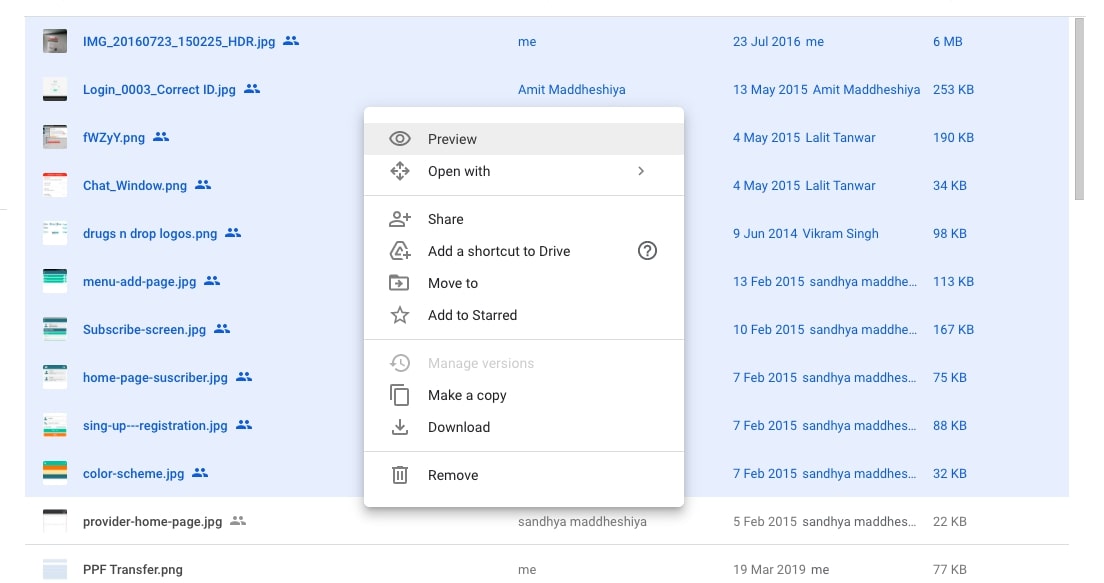
Task: Click the fWZyY.png thumbnail
Action: [x=55, y=137]
